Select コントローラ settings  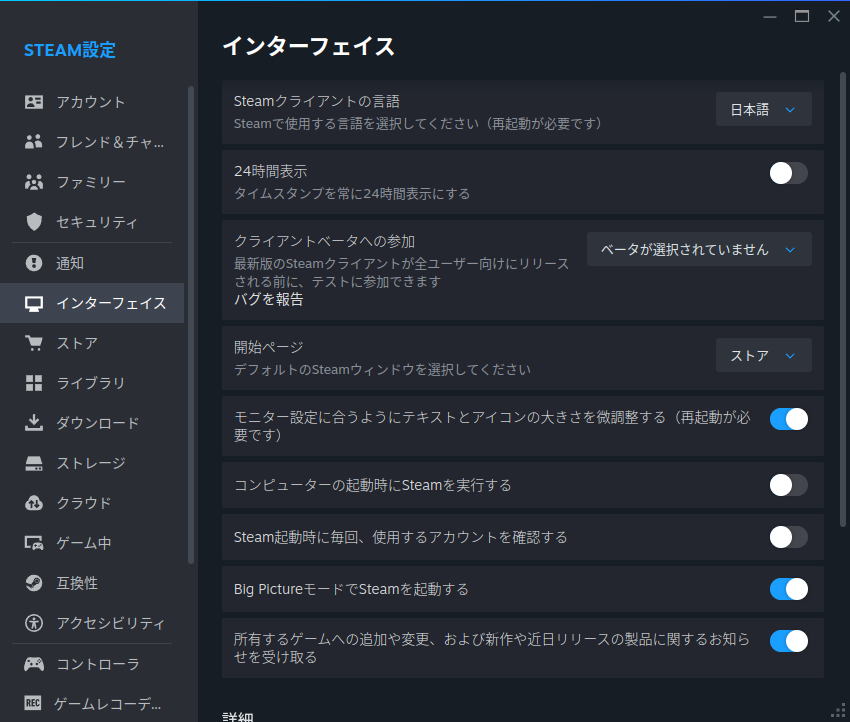(92, 664)
